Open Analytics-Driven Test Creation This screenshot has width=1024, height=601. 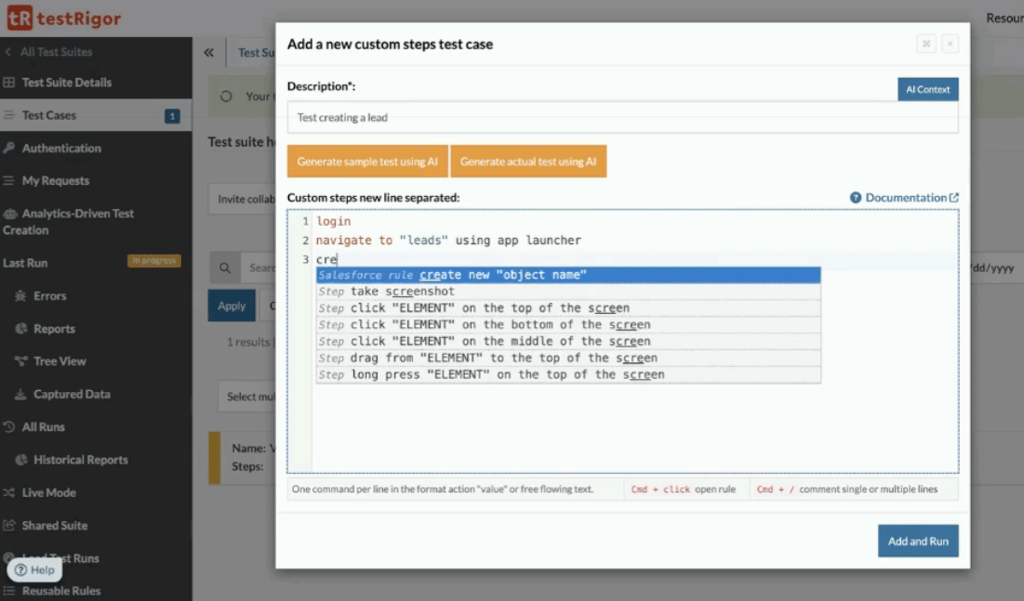click(x=68, y=221)
